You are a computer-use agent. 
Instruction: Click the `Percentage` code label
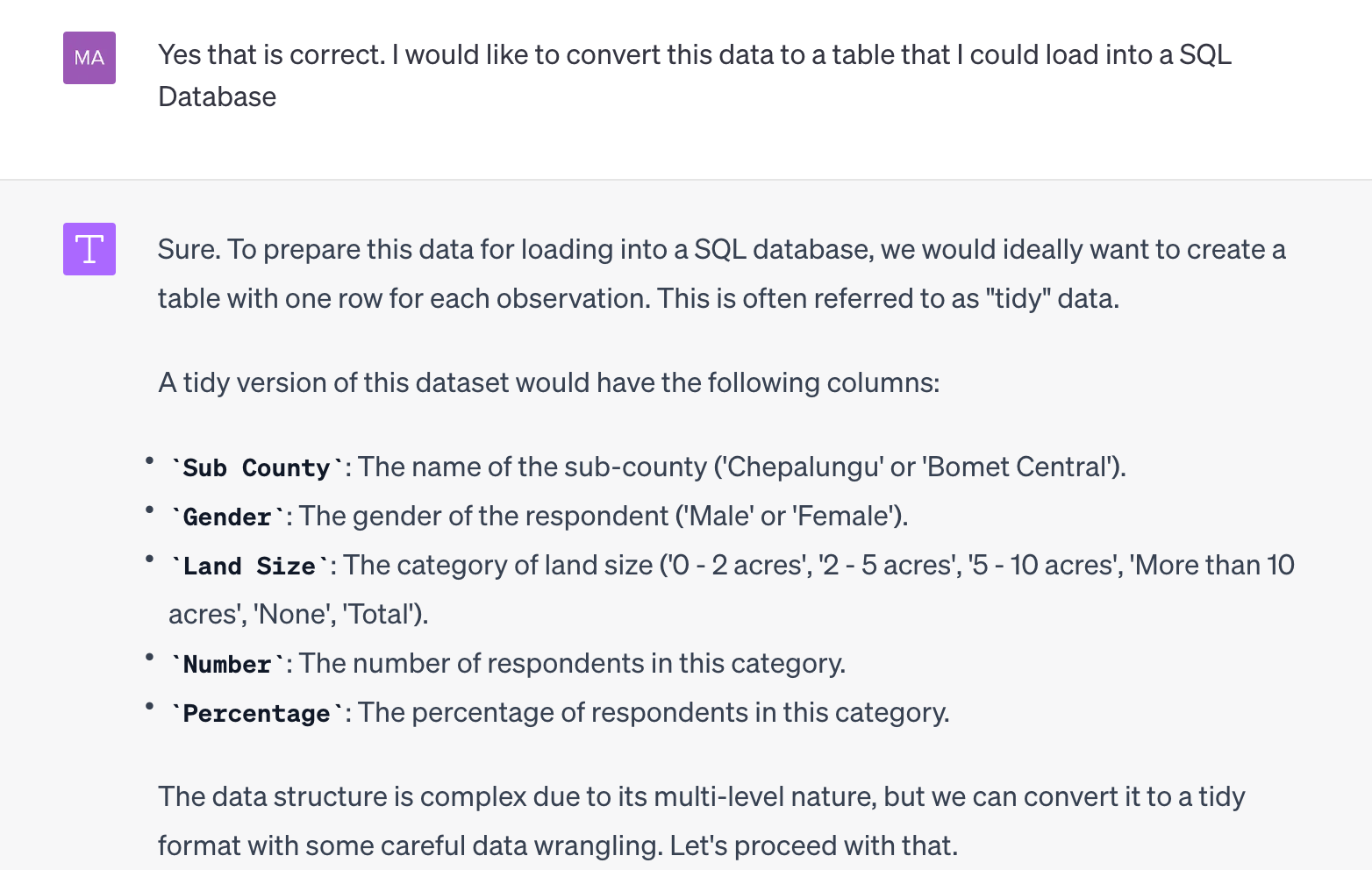point(256,713)
